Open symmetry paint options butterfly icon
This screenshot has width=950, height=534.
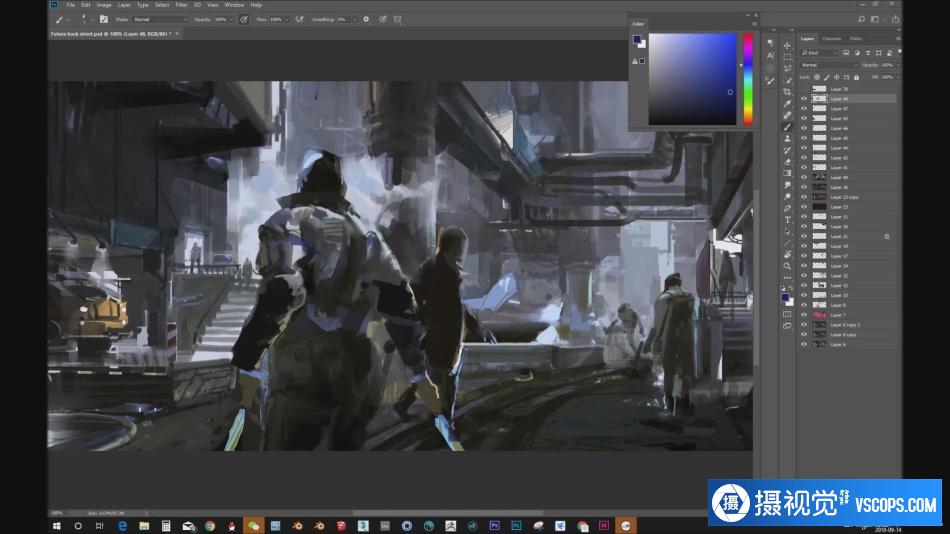397,19
